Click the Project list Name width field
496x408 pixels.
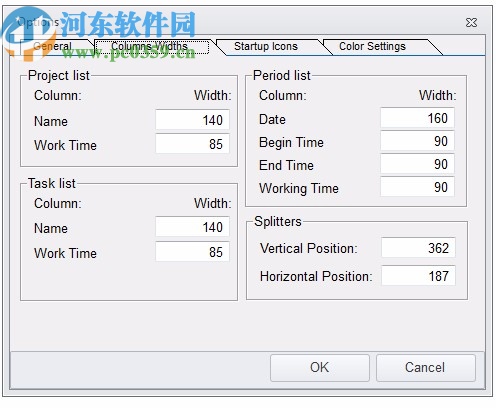click(192, 120)
